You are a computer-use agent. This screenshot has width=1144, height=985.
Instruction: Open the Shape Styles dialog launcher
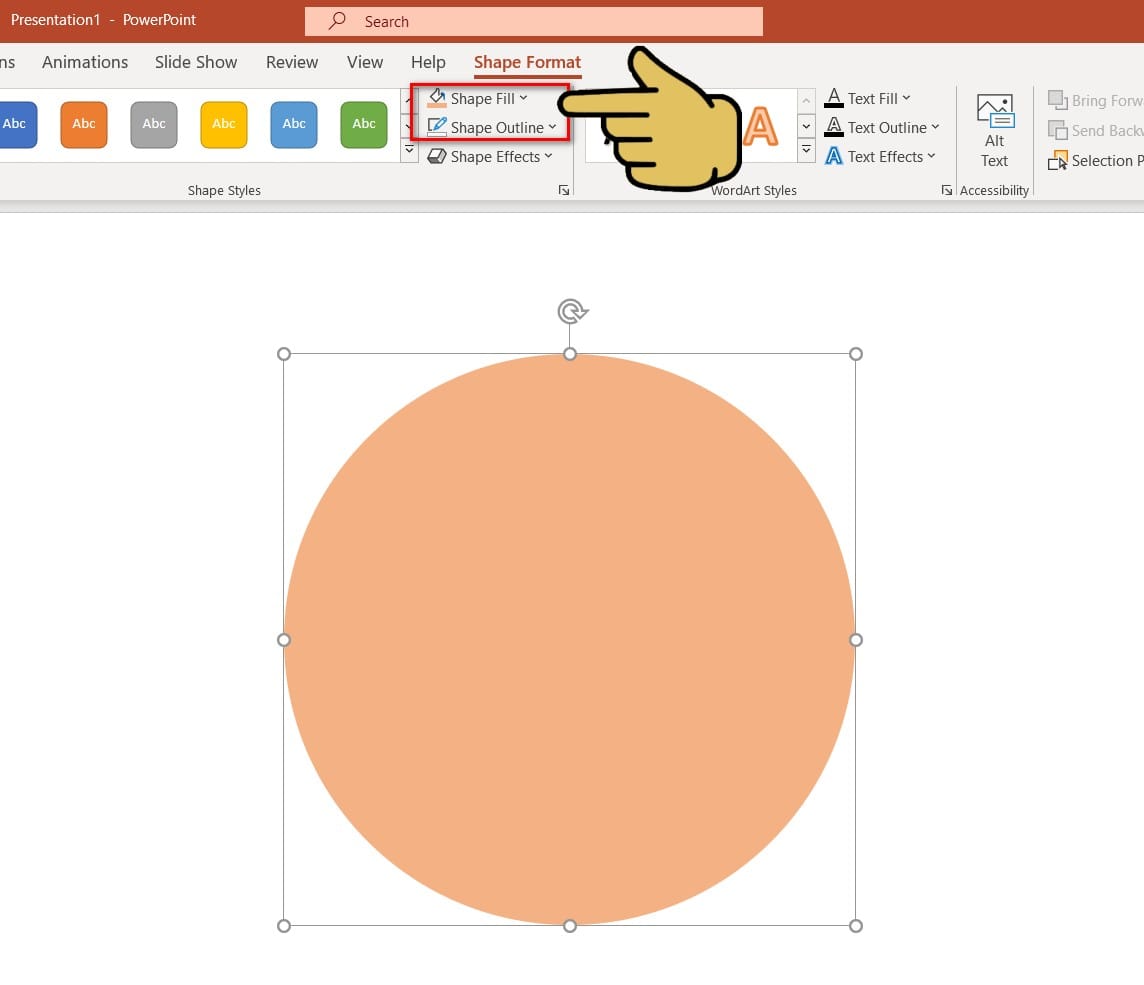point(564,190)
